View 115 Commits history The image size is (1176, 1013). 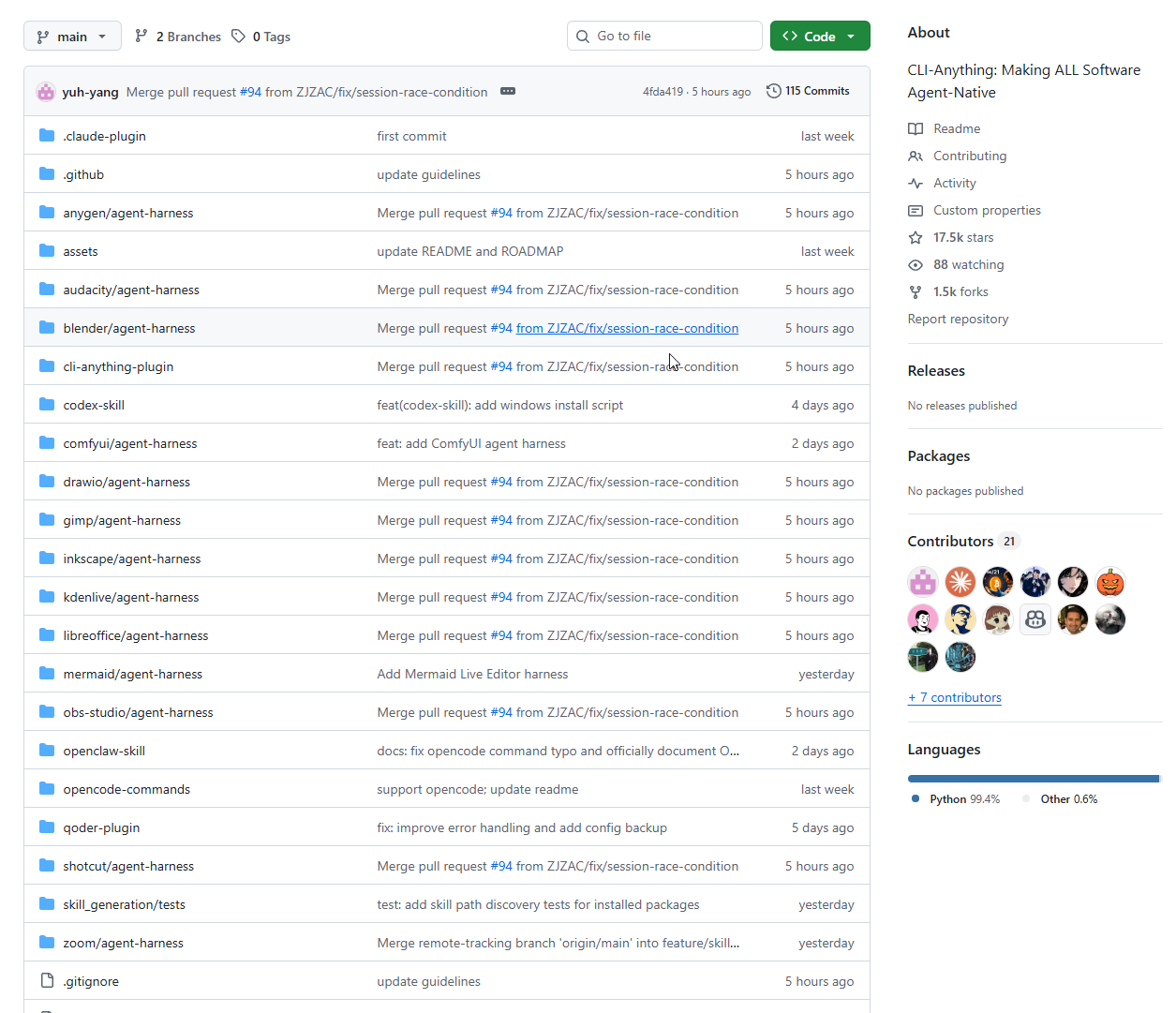pyautogui.click(x=808, y=91)
